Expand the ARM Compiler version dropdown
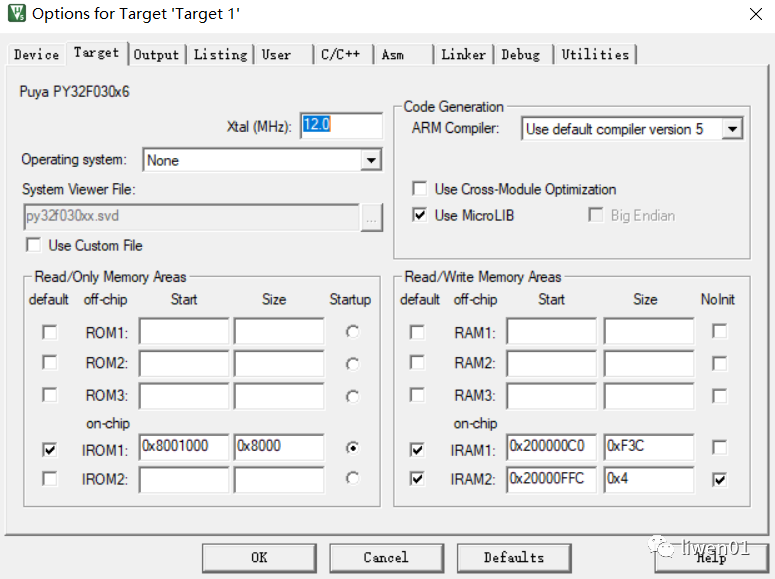The image size is (775, 579). tap(732, 129)
